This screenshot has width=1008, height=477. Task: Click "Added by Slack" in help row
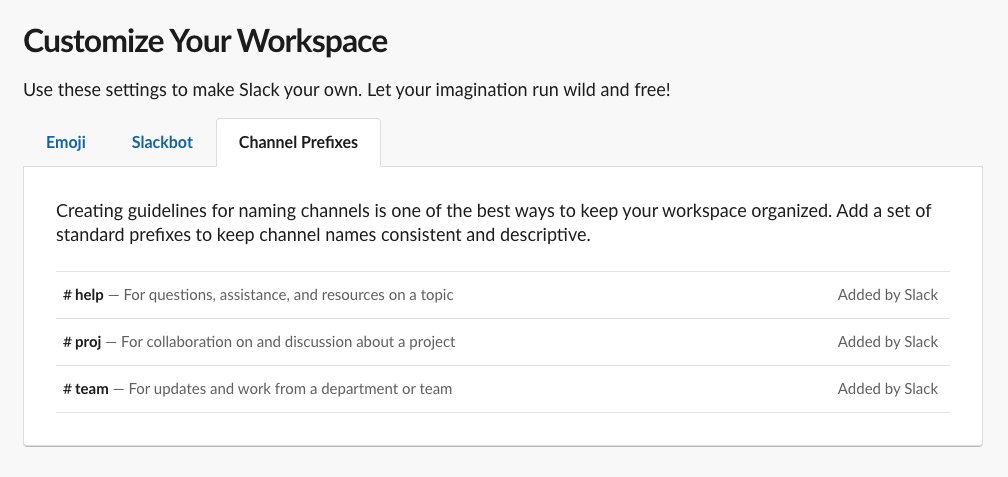pyautogui.click(x=887, y=295)
